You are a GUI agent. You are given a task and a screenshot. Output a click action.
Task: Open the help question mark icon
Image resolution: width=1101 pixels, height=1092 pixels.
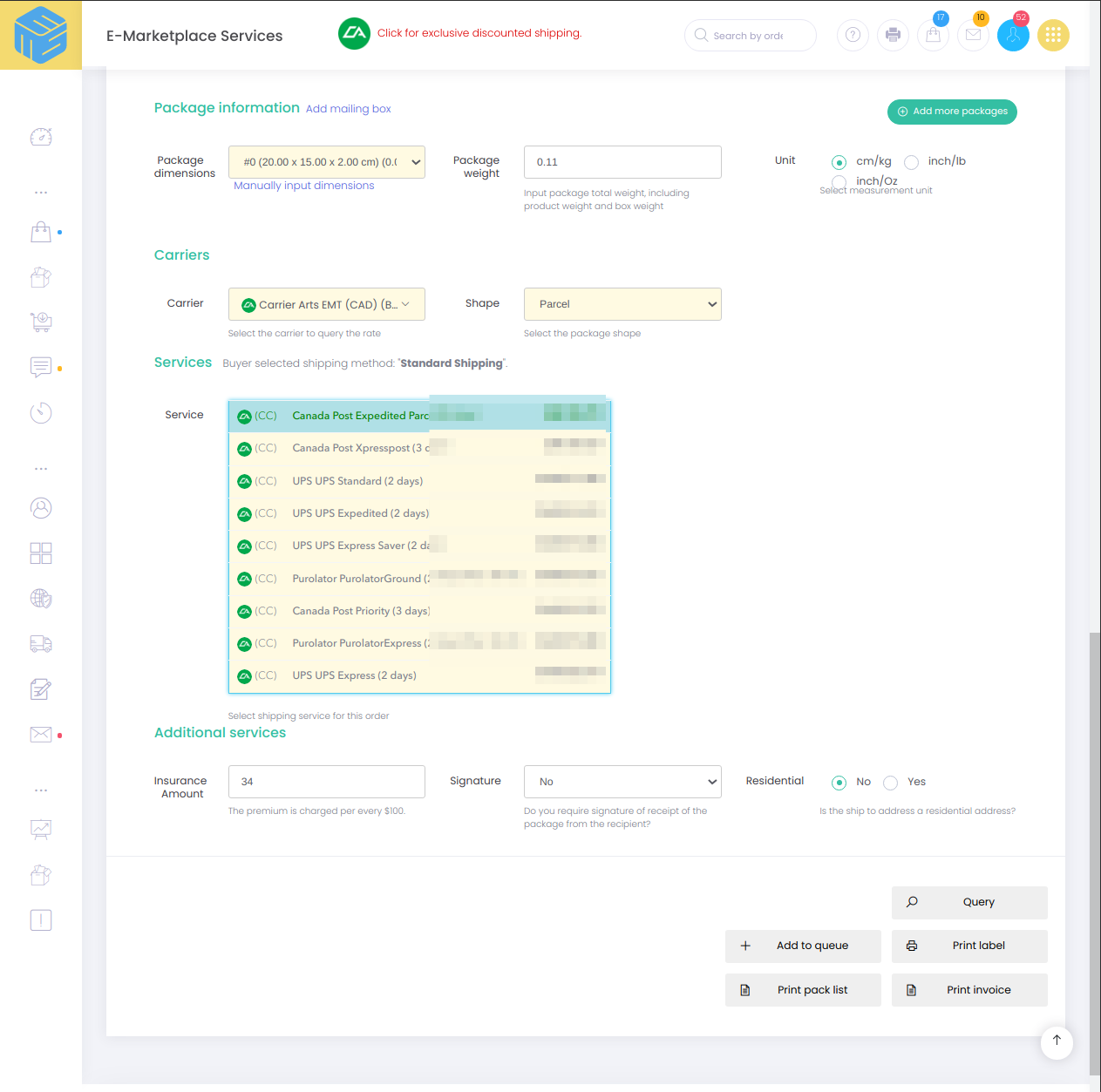pos(853,35)
